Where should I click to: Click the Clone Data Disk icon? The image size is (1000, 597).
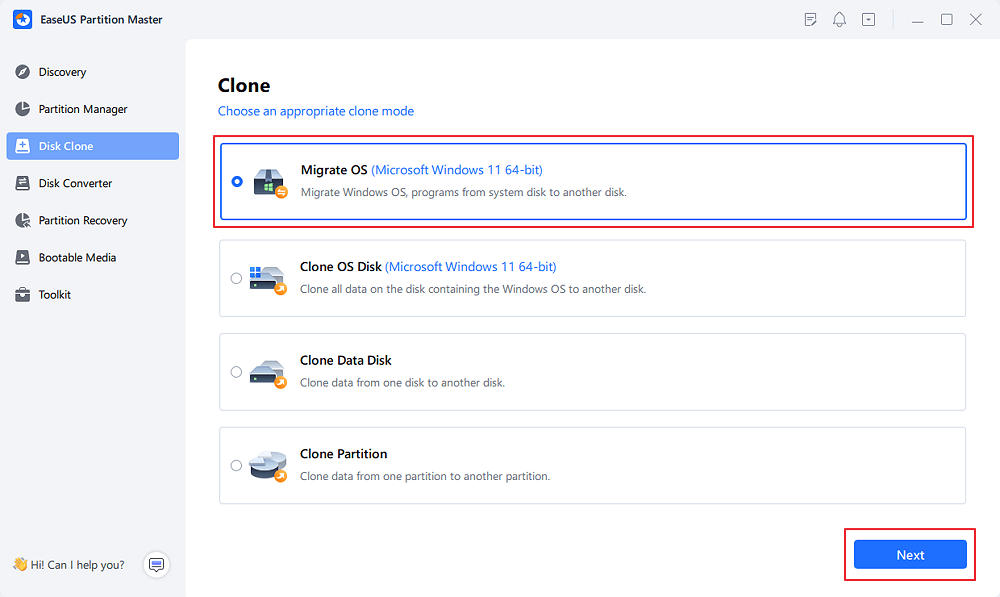[268, 372]
